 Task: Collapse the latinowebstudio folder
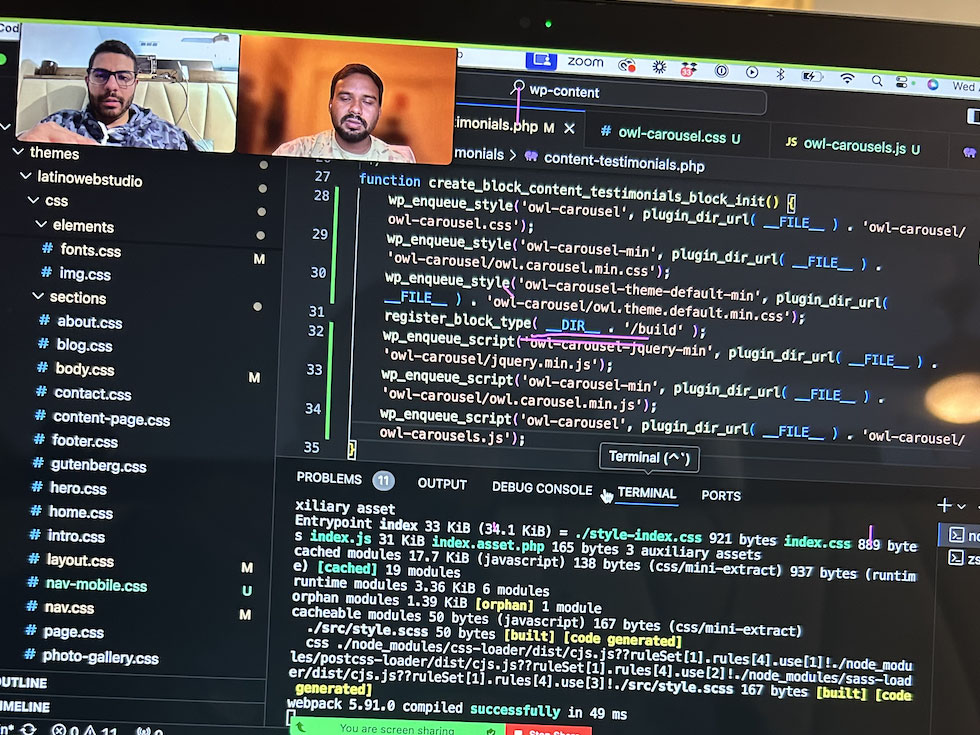click(x=26, y=176)
